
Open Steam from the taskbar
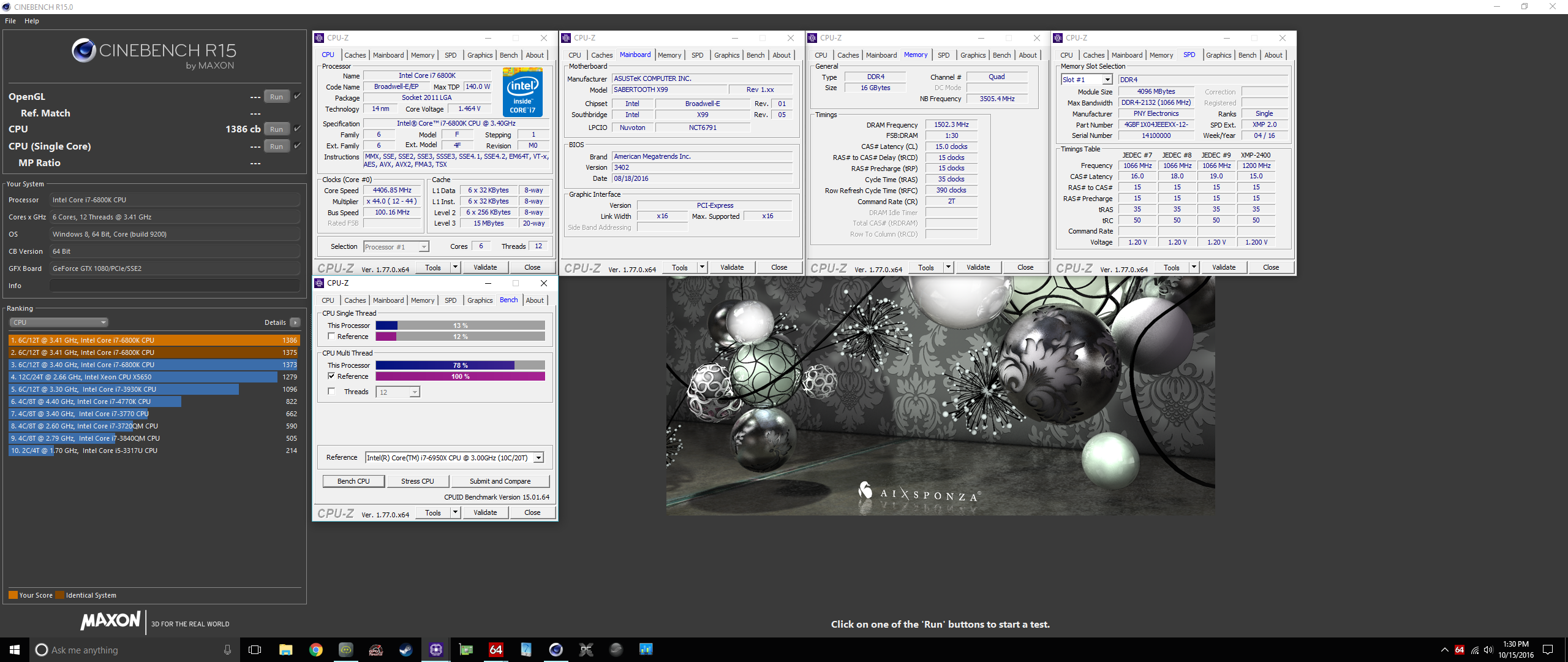(x=405, y=650)
